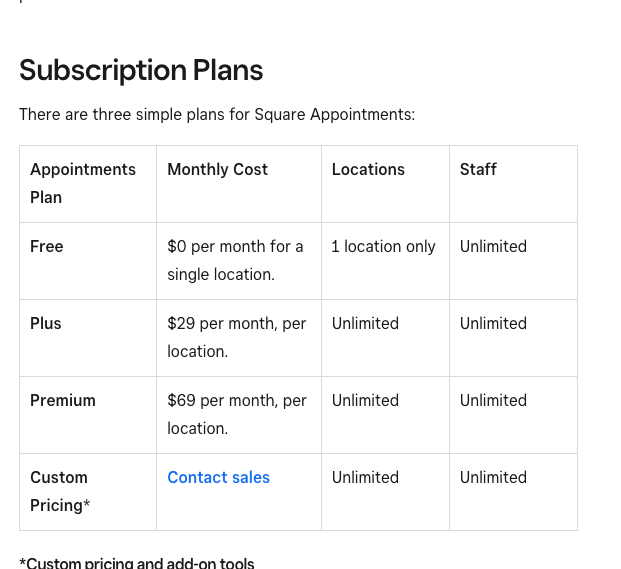Click the three simple plans intro sentence
The height and width of the screenshot is (569, 621).
pos(217,115)
